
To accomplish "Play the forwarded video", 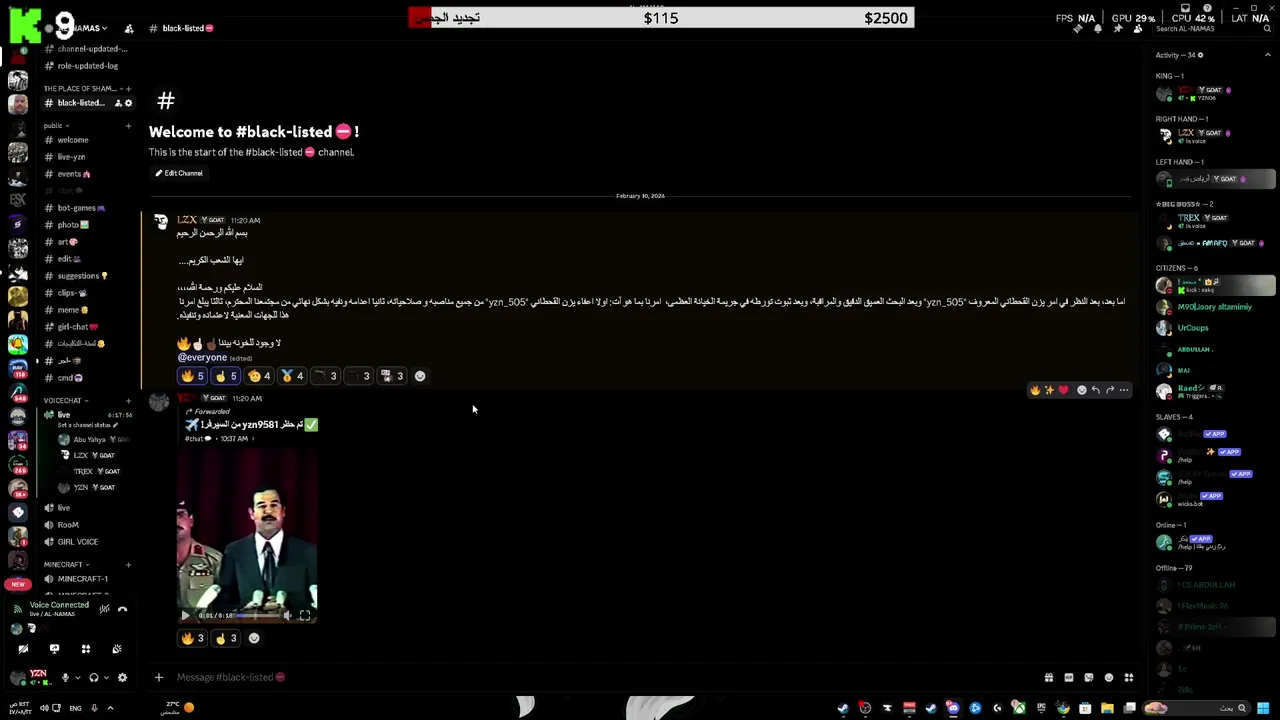I will (185, 615).
